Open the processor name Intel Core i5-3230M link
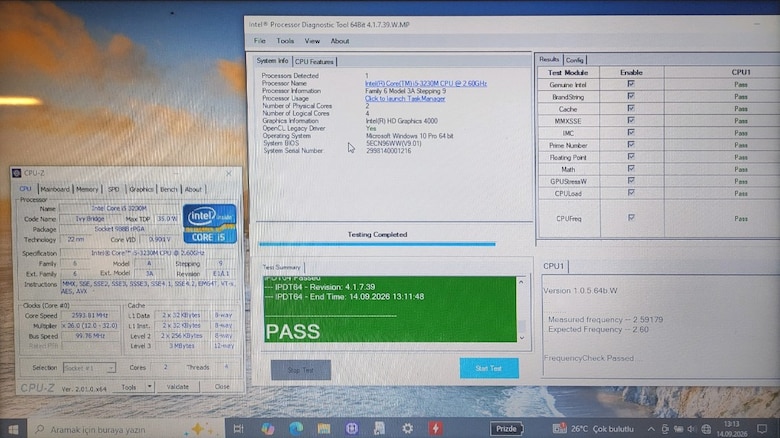Image resolution: width=780 pixels, height=438 pixels. point(426,84)
